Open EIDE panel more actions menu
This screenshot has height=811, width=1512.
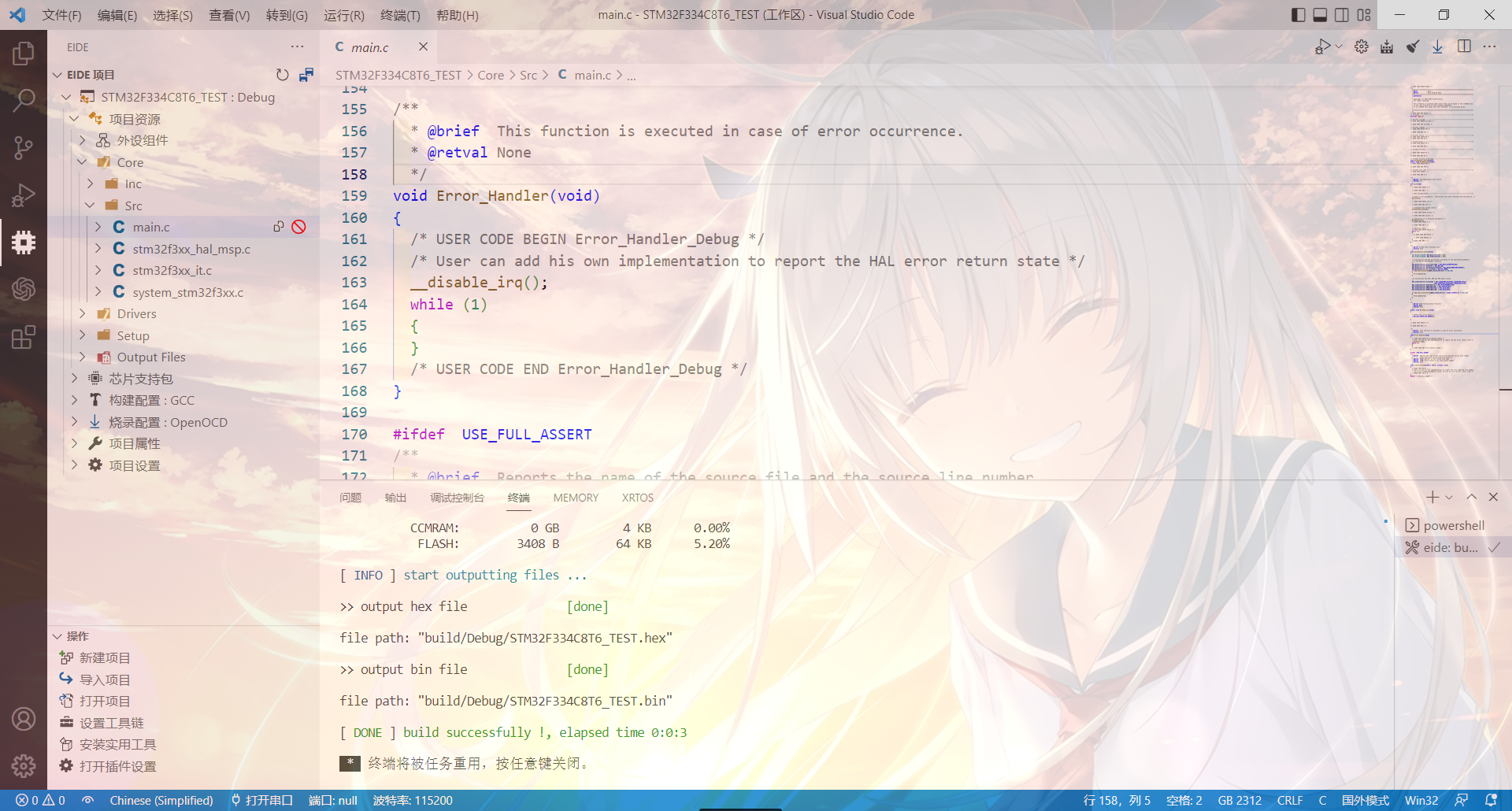tap(297, 47)
